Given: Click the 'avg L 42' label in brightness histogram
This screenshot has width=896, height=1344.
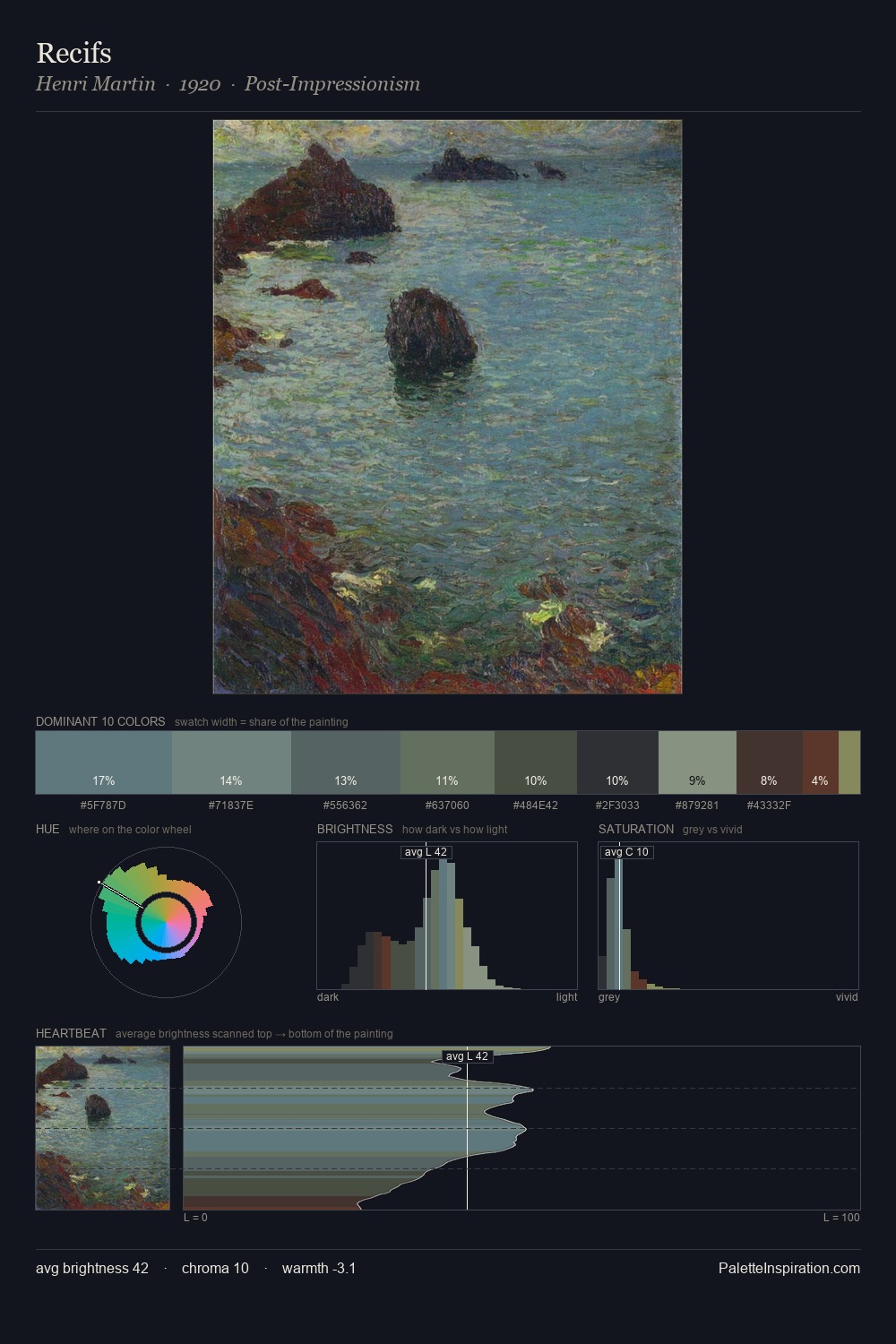Looking at the screenshot, I should (x=426, y=852).
